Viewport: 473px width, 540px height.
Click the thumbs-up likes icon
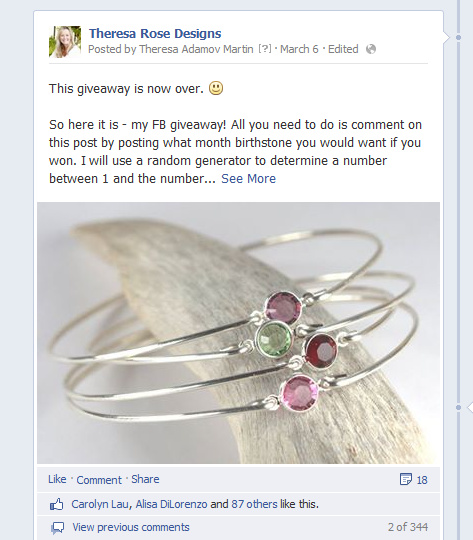pyautogui.click(x=57, y=505)
